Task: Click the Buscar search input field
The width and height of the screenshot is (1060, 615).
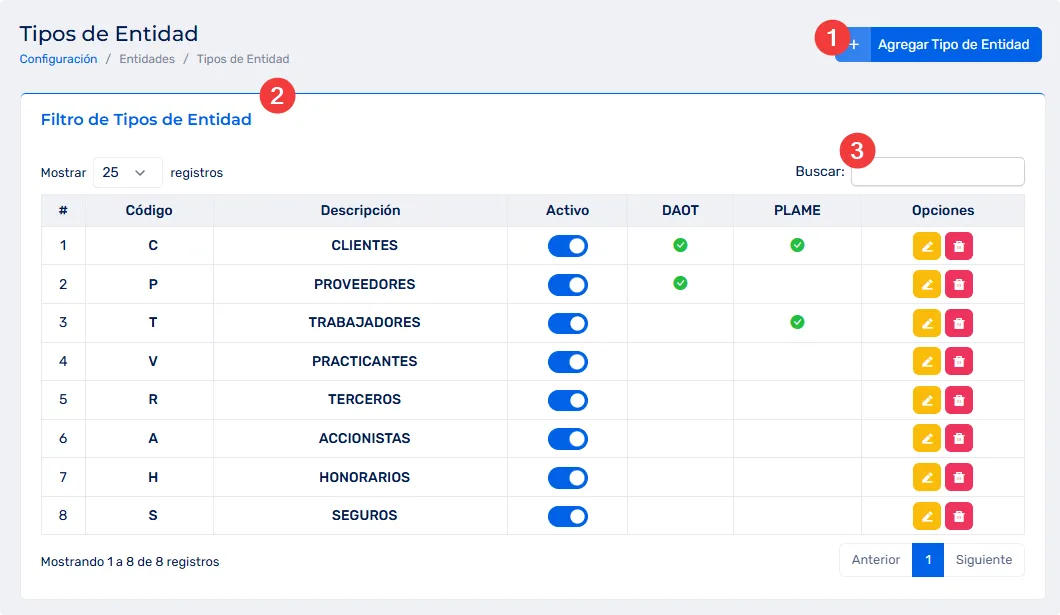Action: point(937,172)
